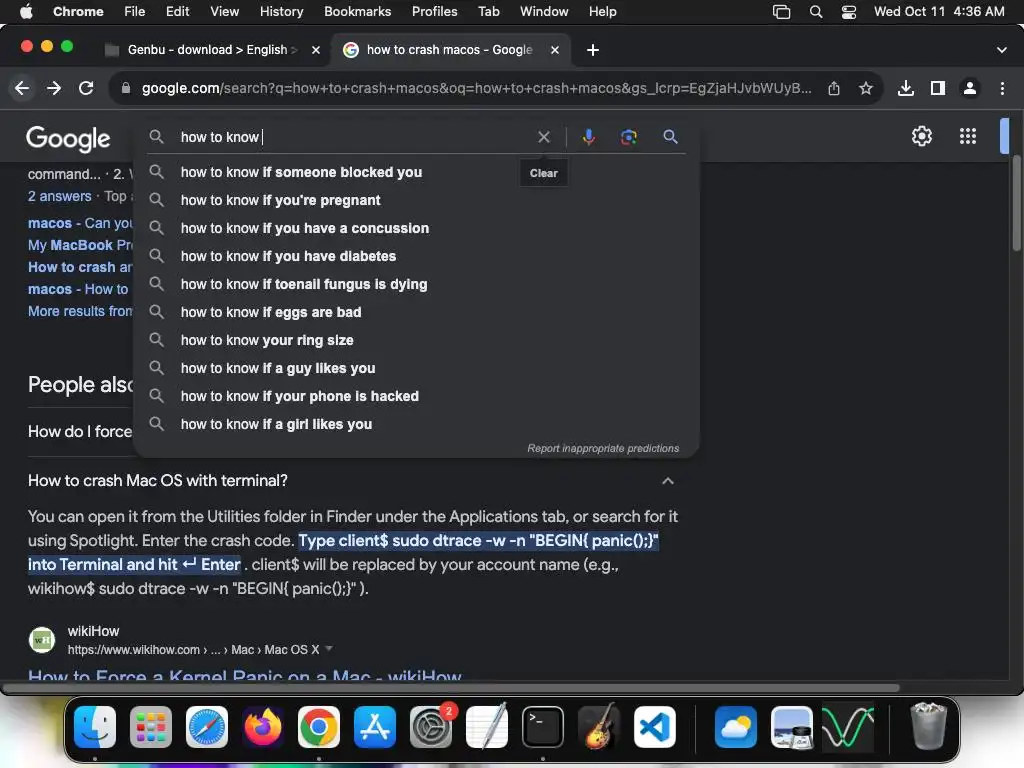Launch Firefox from the Dock
Image resolution: width=1024 pixels, height=768 pixels.
pyautogui.click(x=263, y=727)
